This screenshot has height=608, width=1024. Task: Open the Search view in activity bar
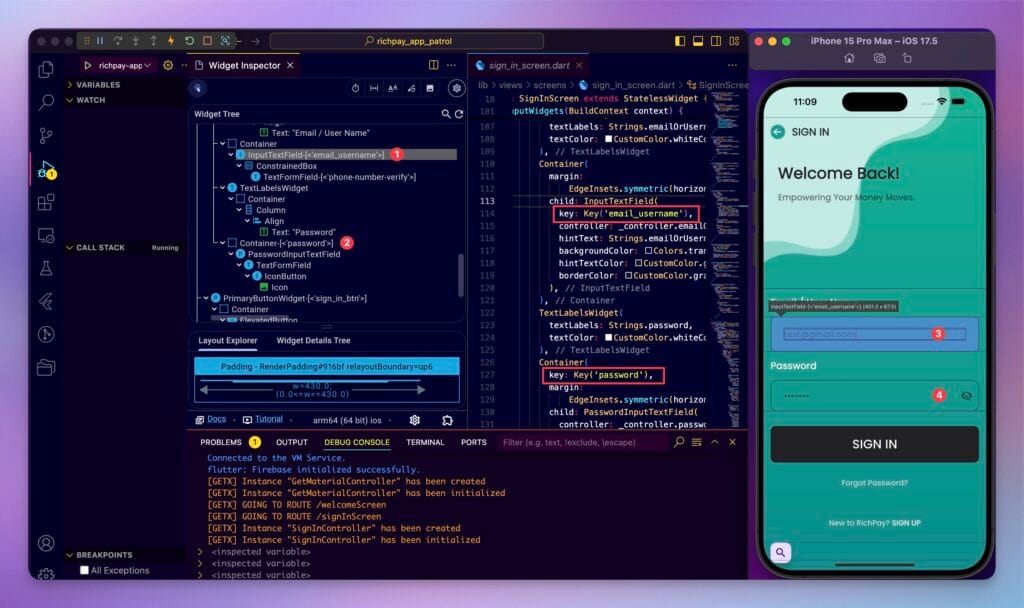click(x=46, y=103)
